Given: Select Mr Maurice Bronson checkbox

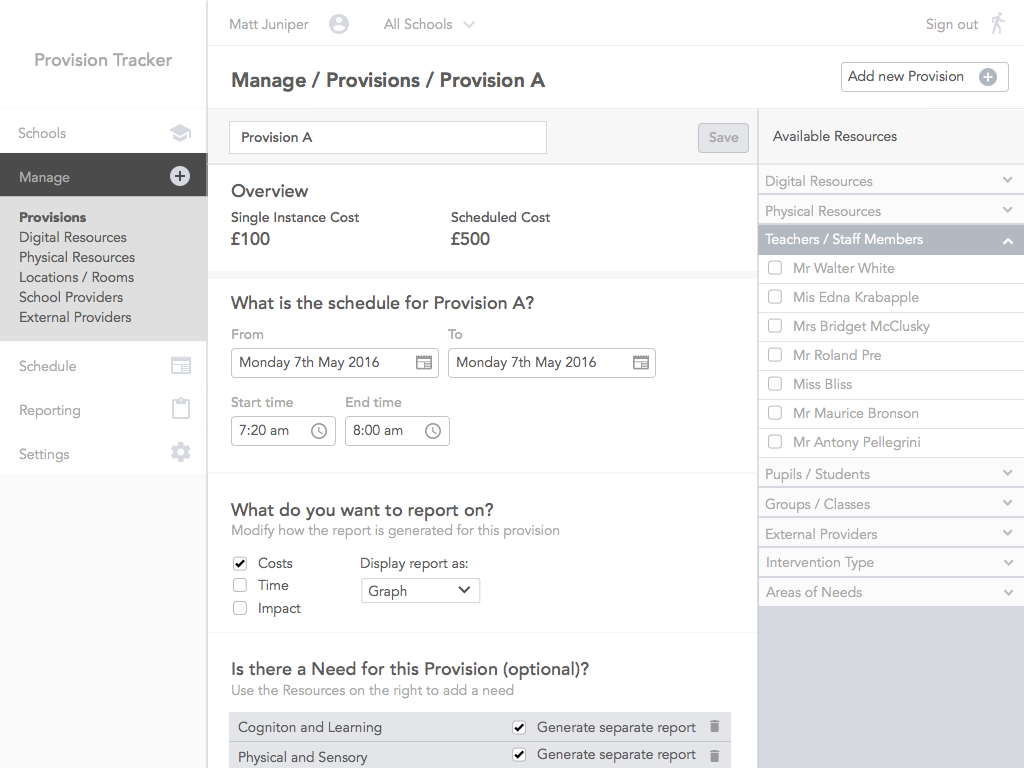Looking at the screenshot, I should coord(775,413).
